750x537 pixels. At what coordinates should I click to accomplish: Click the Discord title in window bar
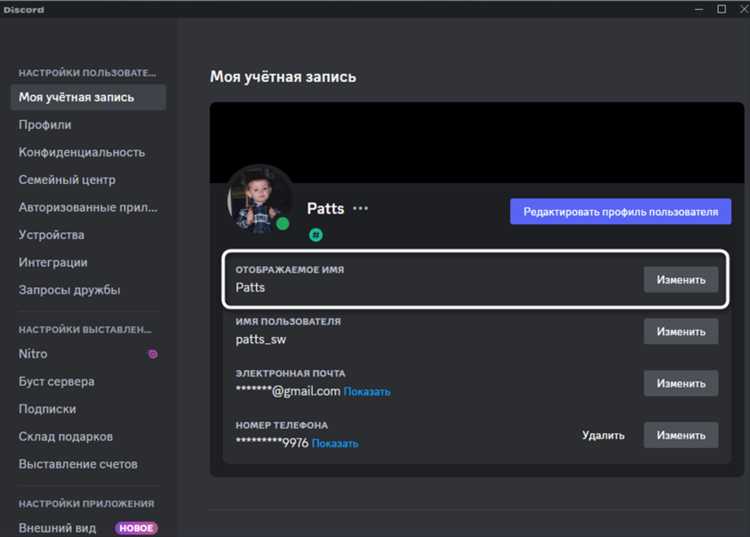[23, 10]
